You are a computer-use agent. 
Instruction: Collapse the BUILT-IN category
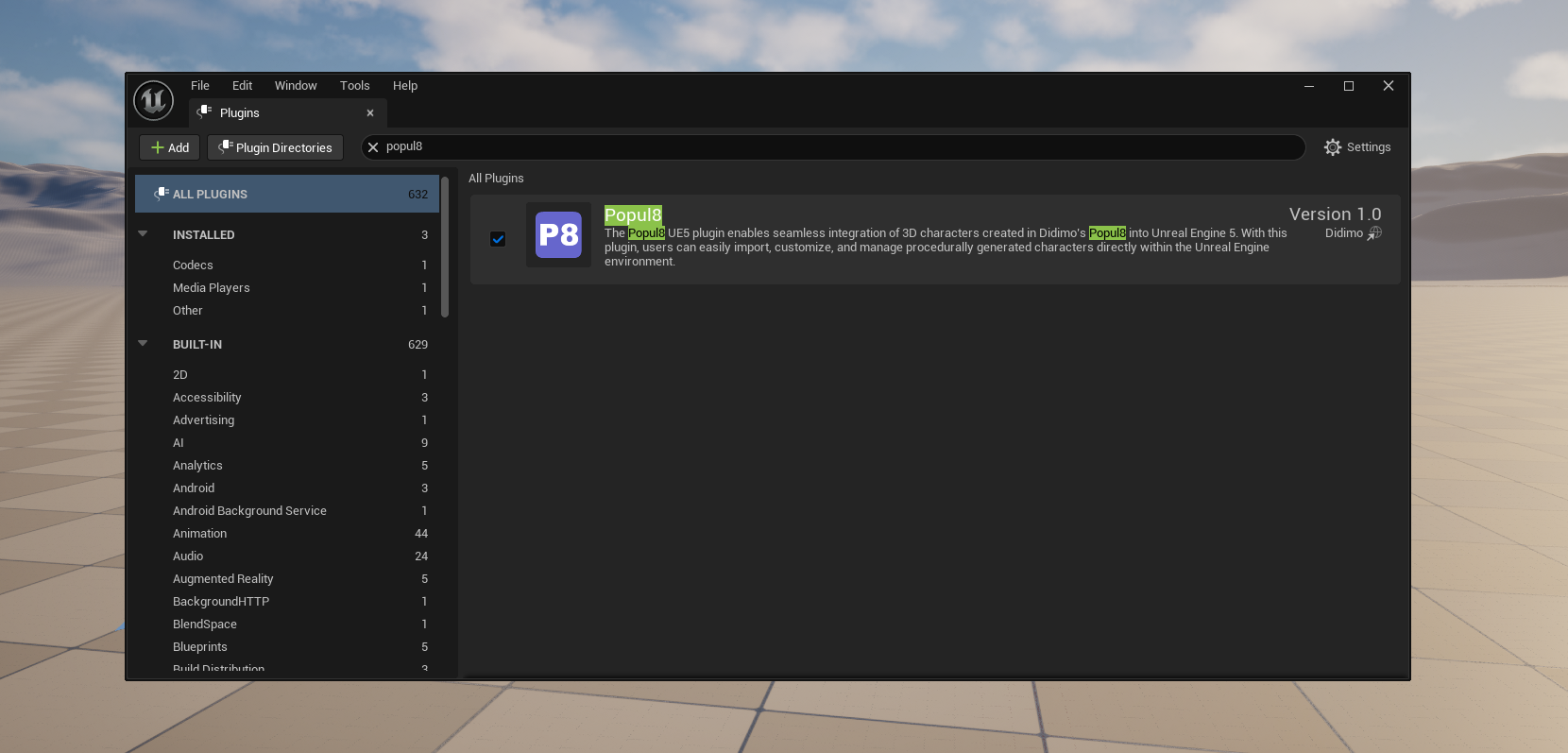click(143, 344)
